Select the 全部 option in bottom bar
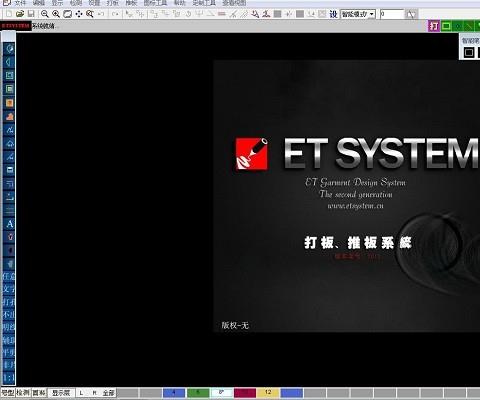The image size is (480, 400). point(109,393)
